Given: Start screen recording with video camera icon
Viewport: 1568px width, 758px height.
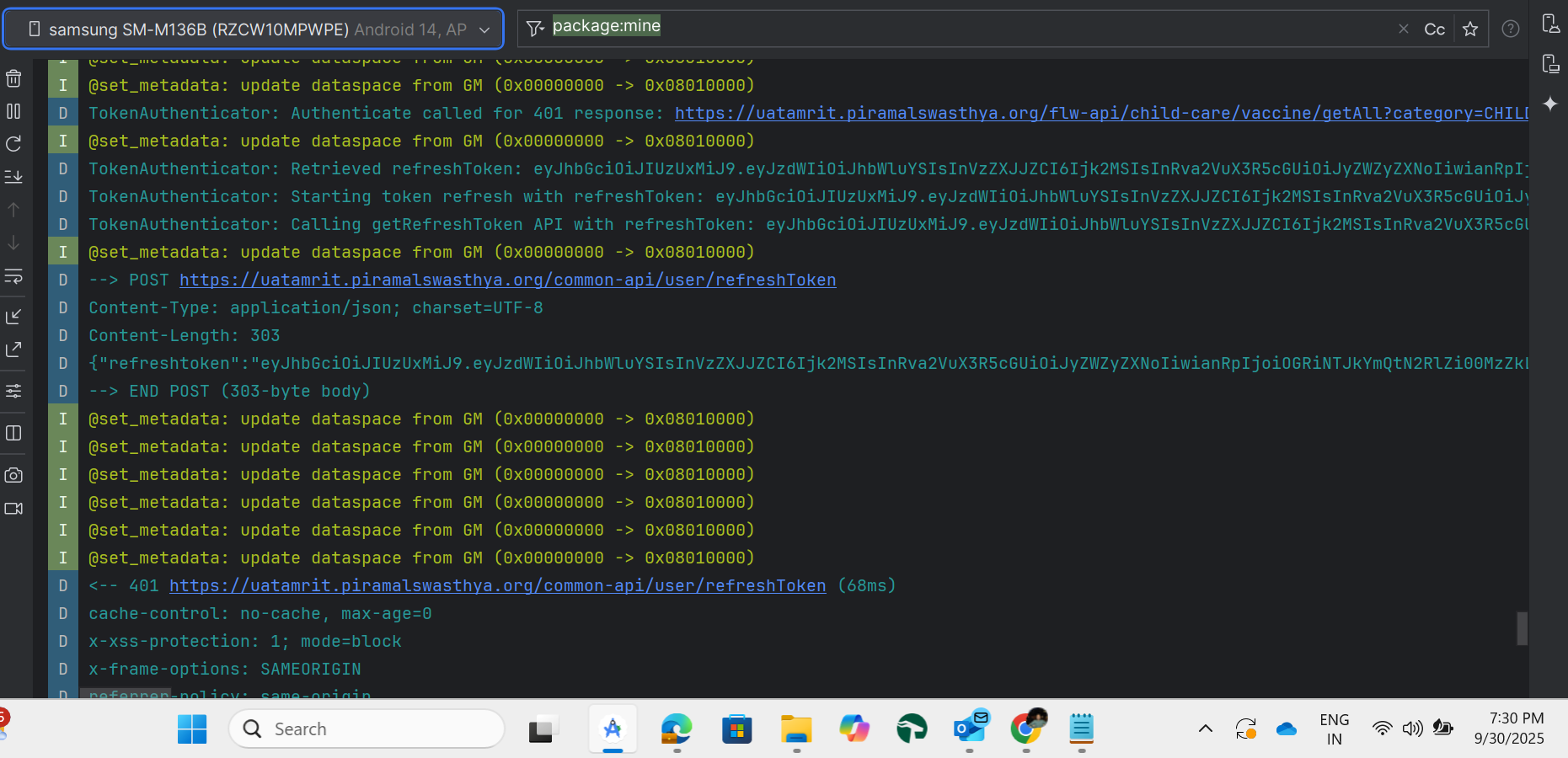Looking at the screenshot, I should pyautogui.click(x=13, y=509).
